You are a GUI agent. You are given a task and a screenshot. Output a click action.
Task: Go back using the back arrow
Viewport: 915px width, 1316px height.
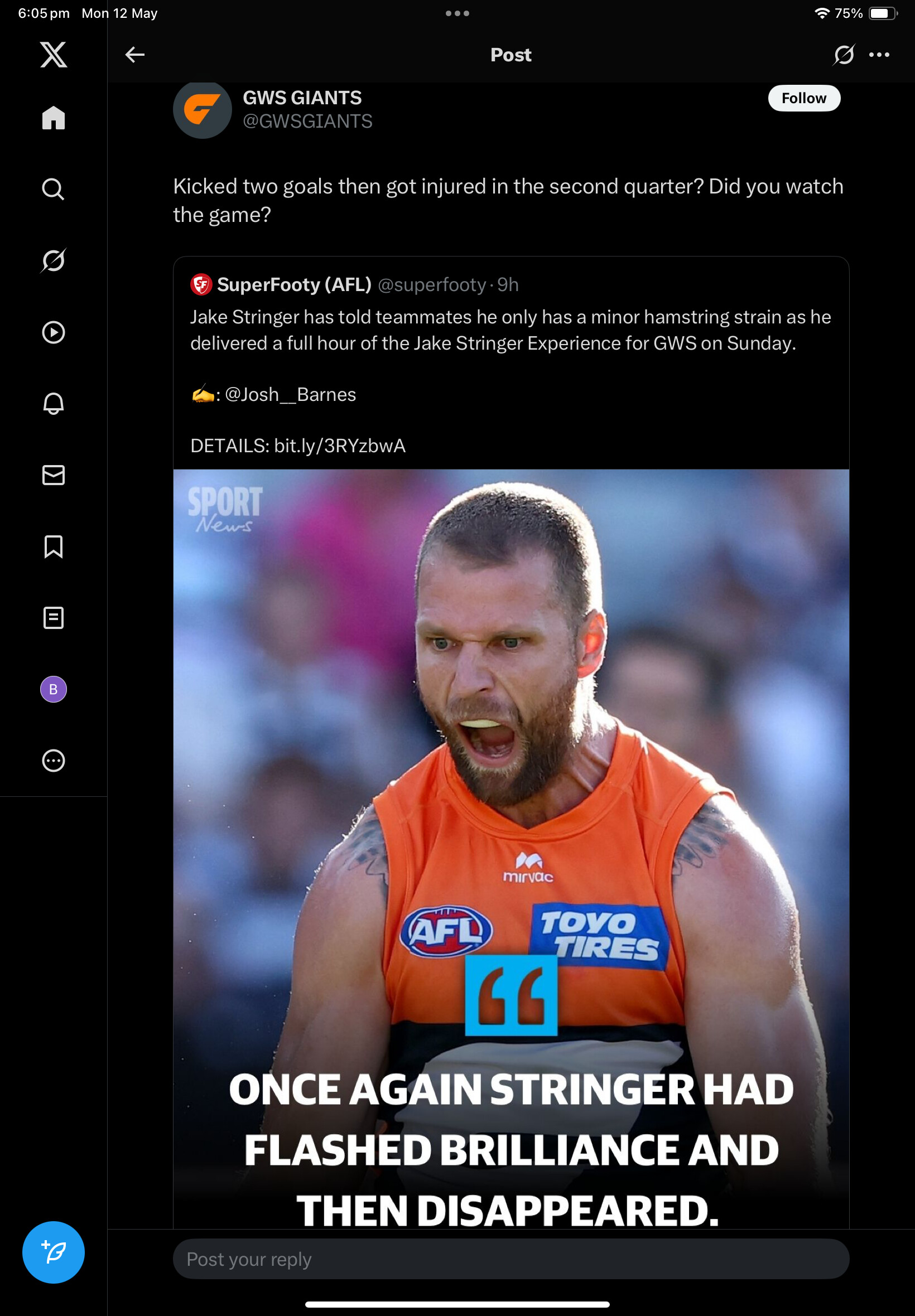coord(134,55)
